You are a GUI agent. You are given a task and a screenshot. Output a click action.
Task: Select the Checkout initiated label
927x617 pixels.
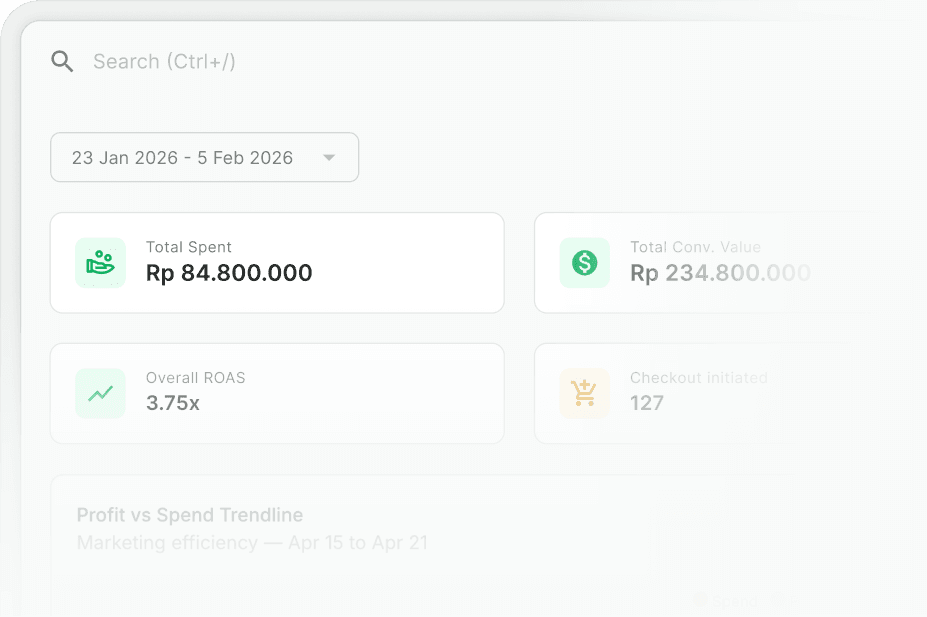tap(699, 378)
